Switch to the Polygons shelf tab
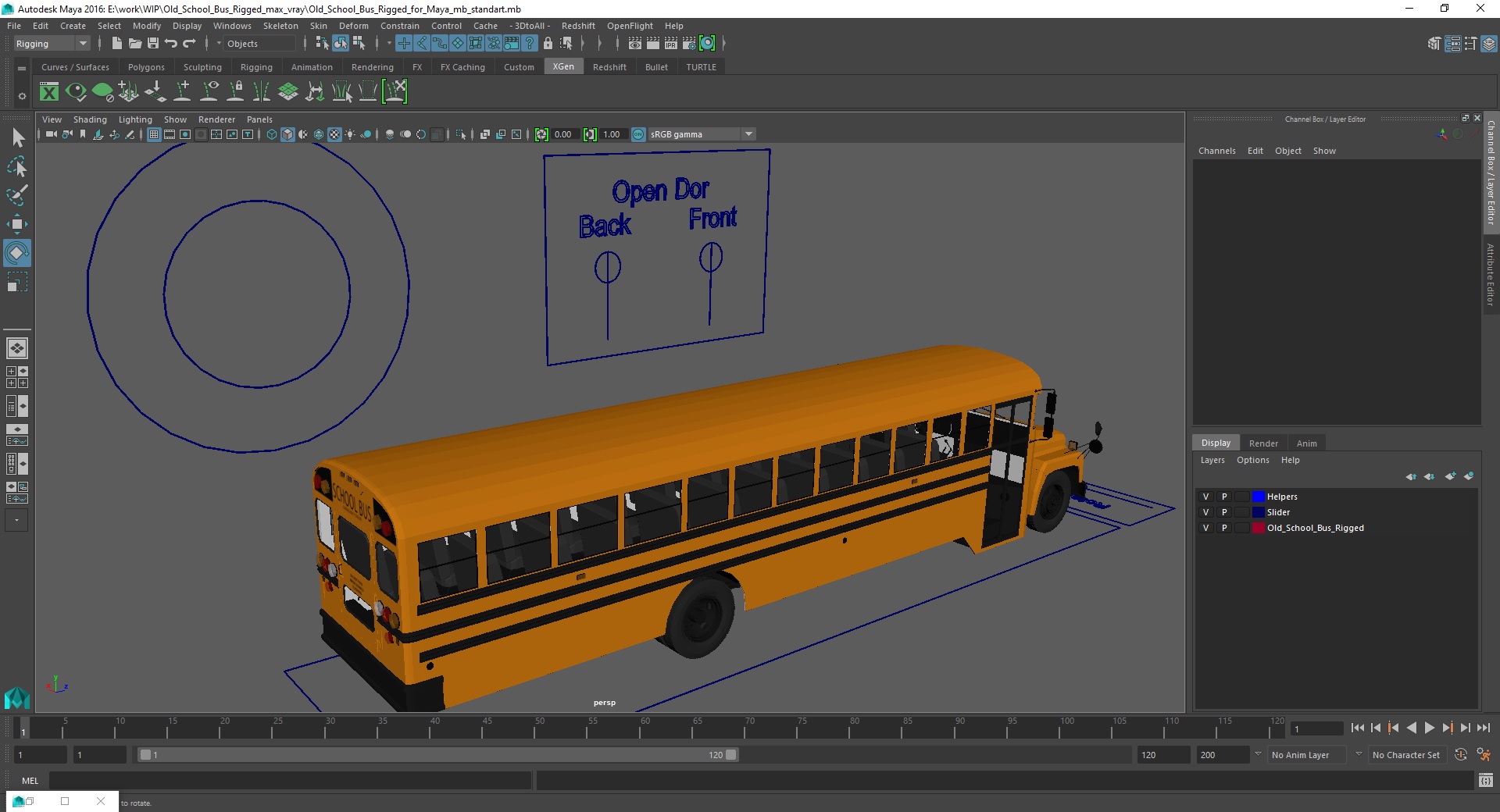 pyautogui.click(x=146, y=67)
